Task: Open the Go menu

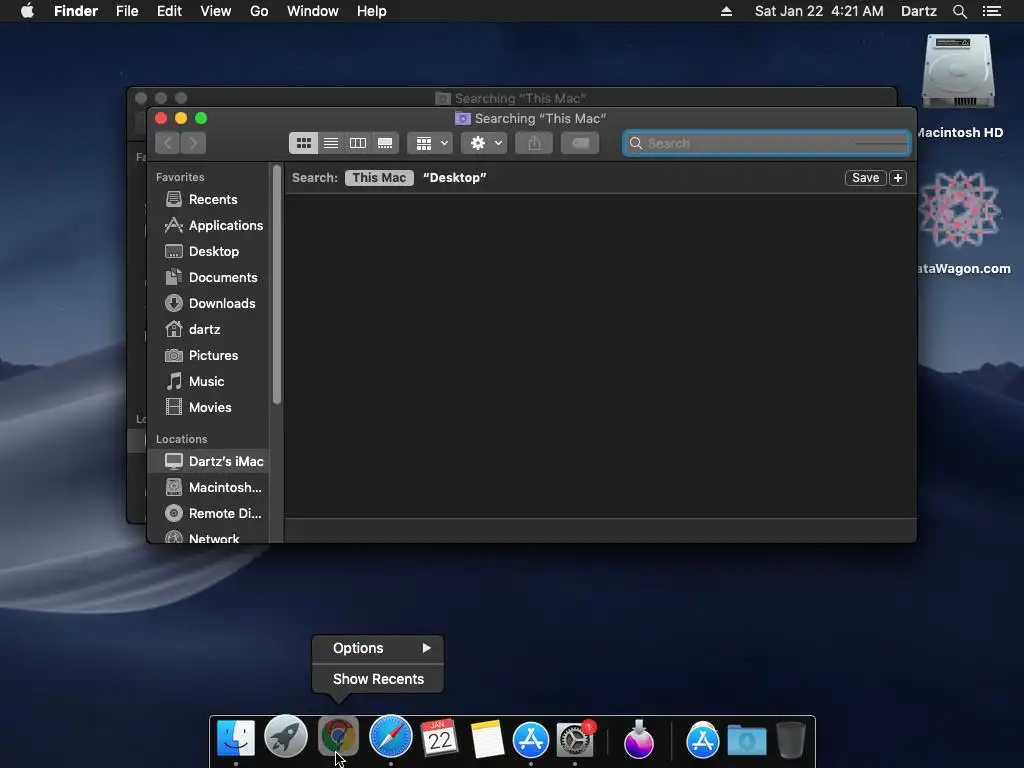Action: (259, 11)
